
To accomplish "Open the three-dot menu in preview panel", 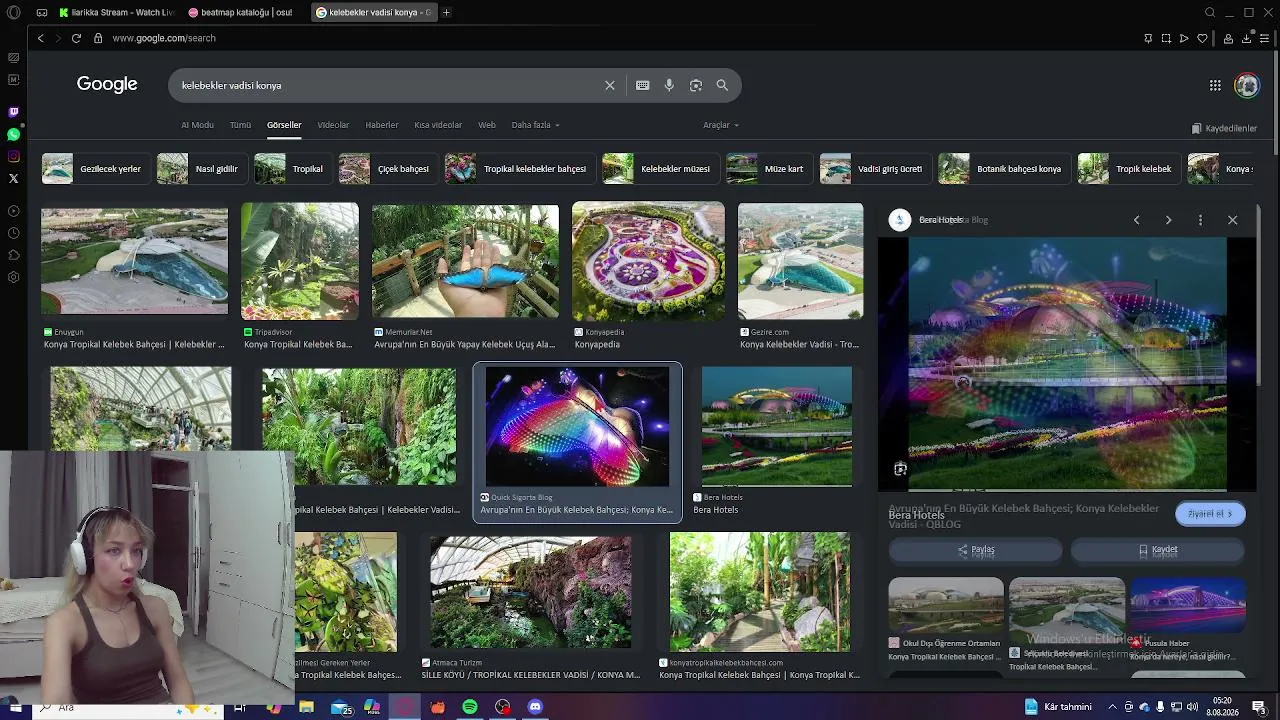I will point(1200,220).
